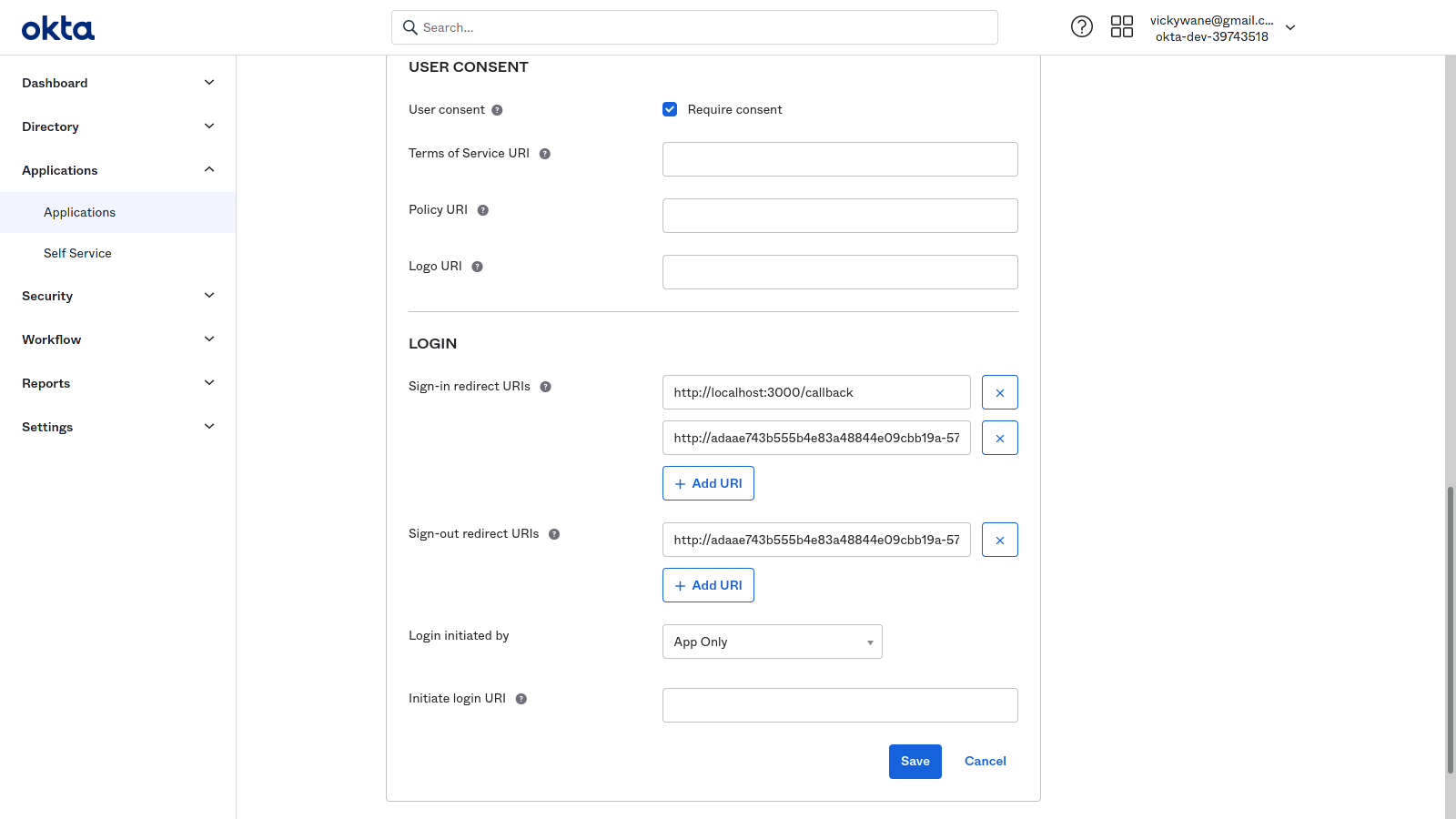The image size is (1456, 819).
Task: Go to Self Service in sidebar
Action: coord(77,254)
